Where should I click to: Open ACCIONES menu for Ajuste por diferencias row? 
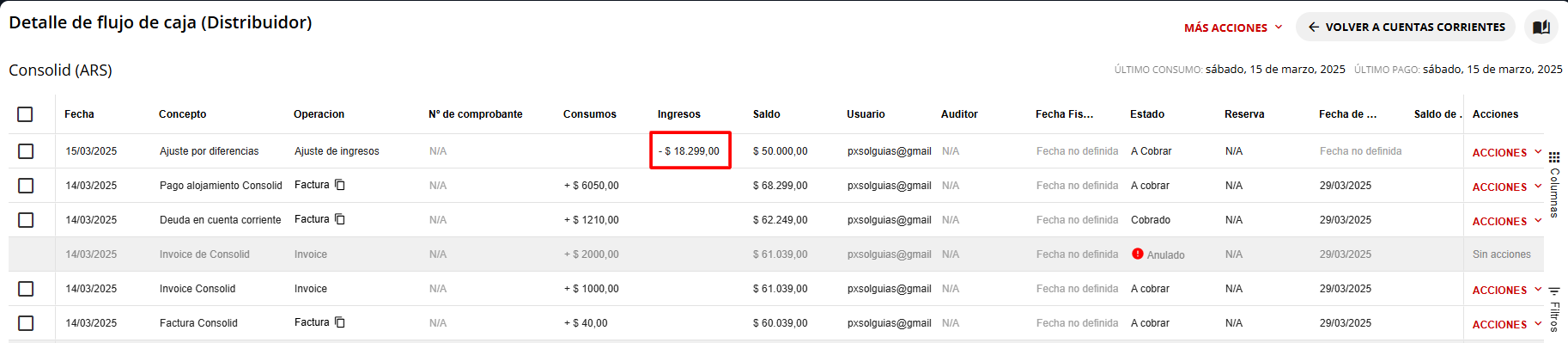pyautogui.click(x=1507, y=152)
